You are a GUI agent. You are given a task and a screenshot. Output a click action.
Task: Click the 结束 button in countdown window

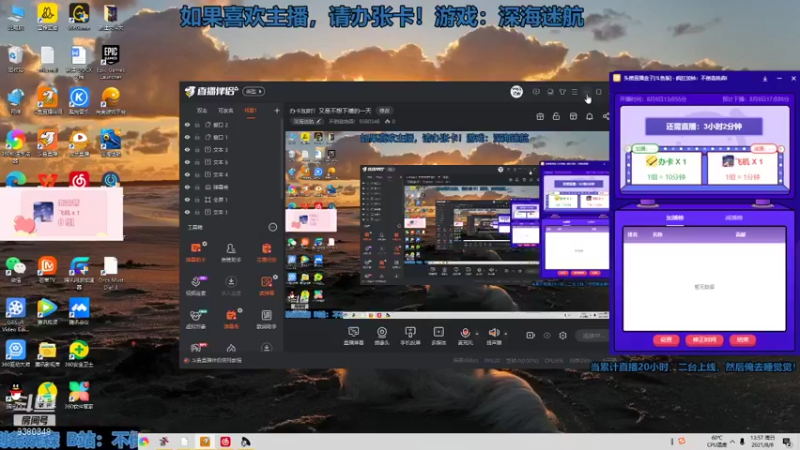click(x=742, y=340)
